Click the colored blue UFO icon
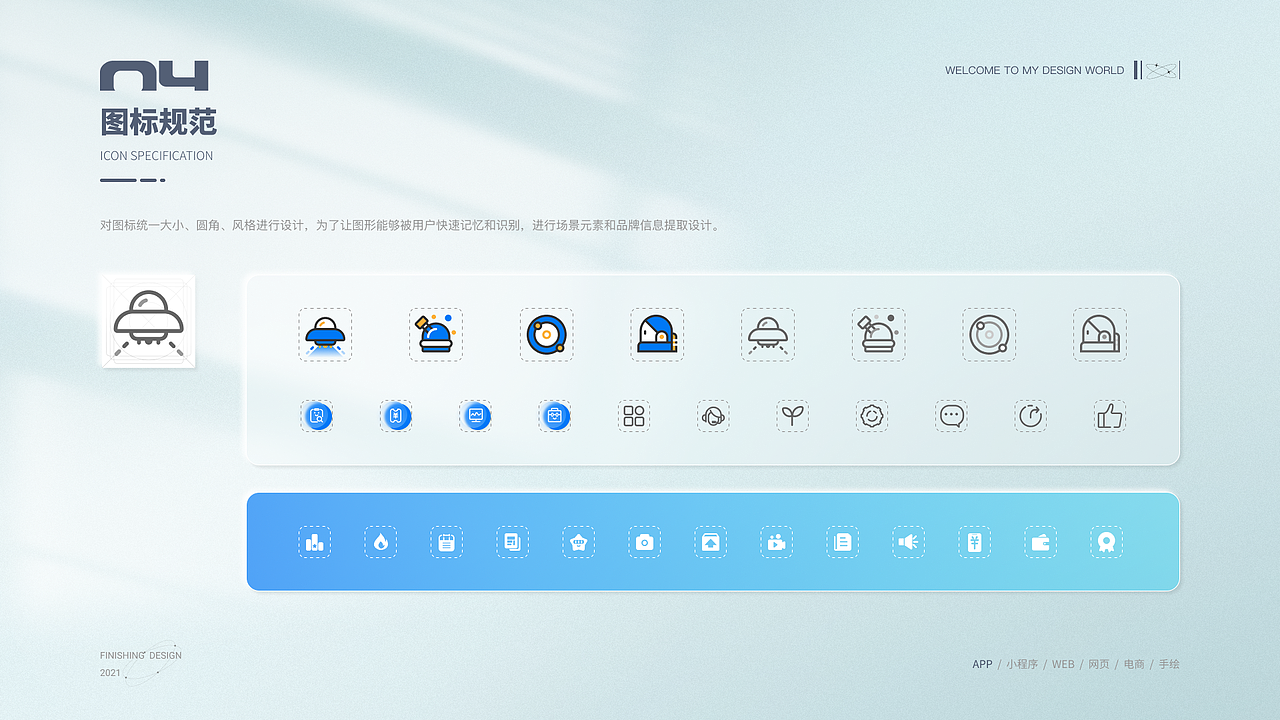 point(325,334)
